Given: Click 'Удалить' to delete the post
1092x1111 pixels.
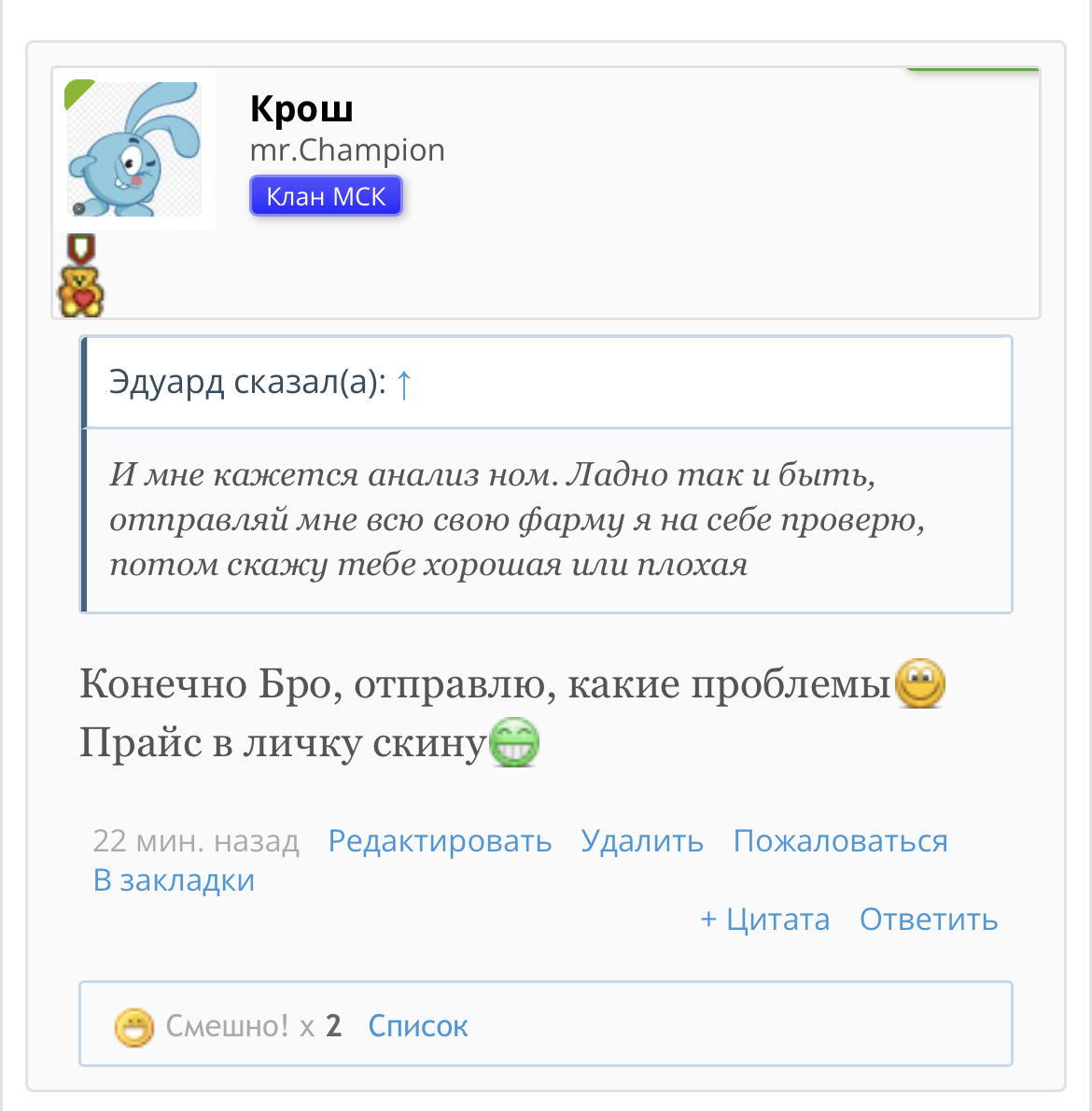Looking at the screenshot, I should pyautogui.click(x=642, y=840).
